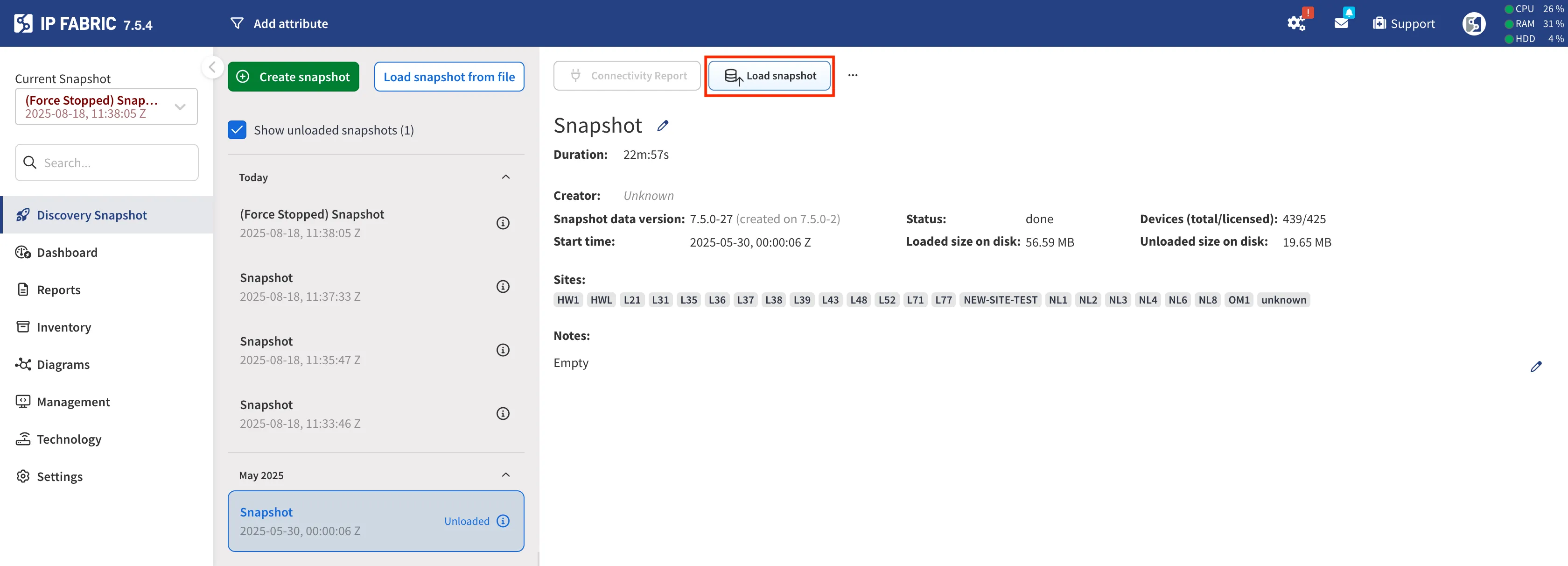The height and width of the screenshot is (566, 1568).
Task: Click the three-dots more actions icon
Action: 852,76
